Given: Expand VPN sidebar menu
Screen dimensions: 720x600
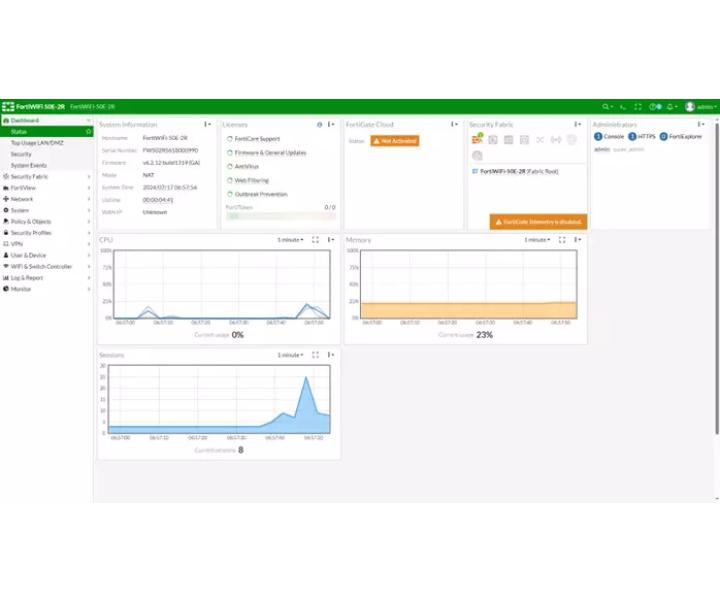Looking at the screenshot, I should 46,244.
